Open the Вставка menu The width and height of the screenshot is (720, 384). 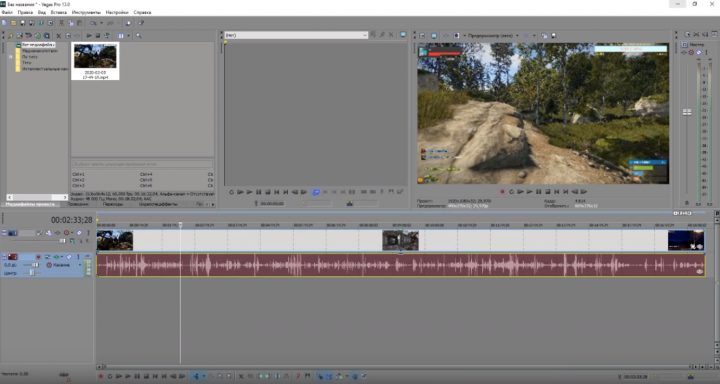[58, 12]
